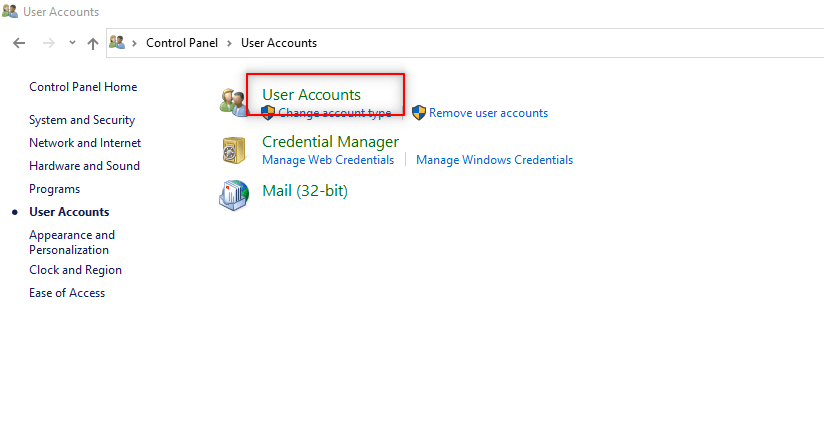Open Control Panel Home
Screen dimensions: 824x436
tap(83, 87)
